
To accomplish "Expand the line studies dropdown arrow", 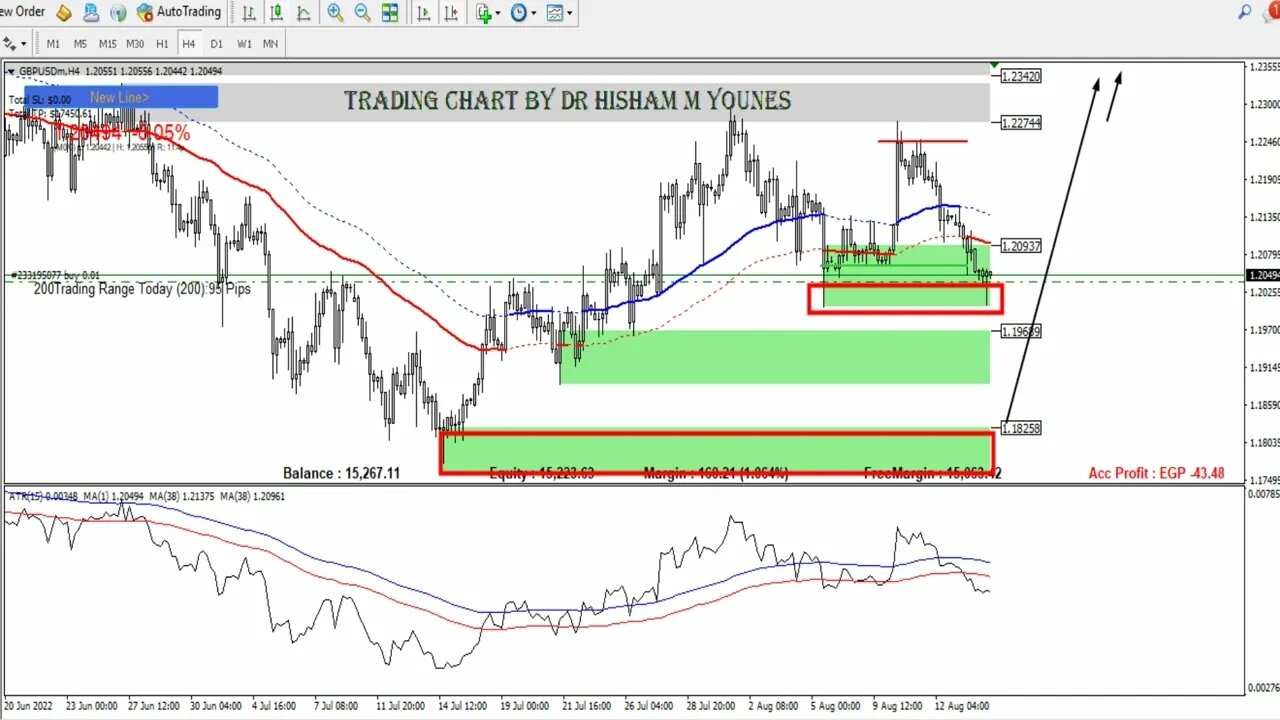I will point(22,43).
